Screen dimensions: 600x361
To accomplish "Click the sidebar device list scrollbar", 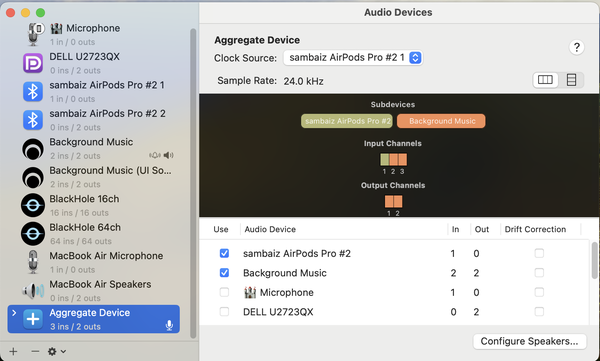I will tap(193, 184).
